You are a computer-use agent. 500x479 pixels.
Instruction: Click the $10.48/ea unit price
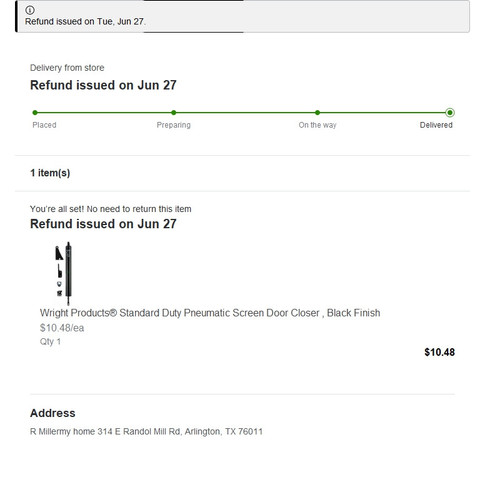[x=62, y=328]
